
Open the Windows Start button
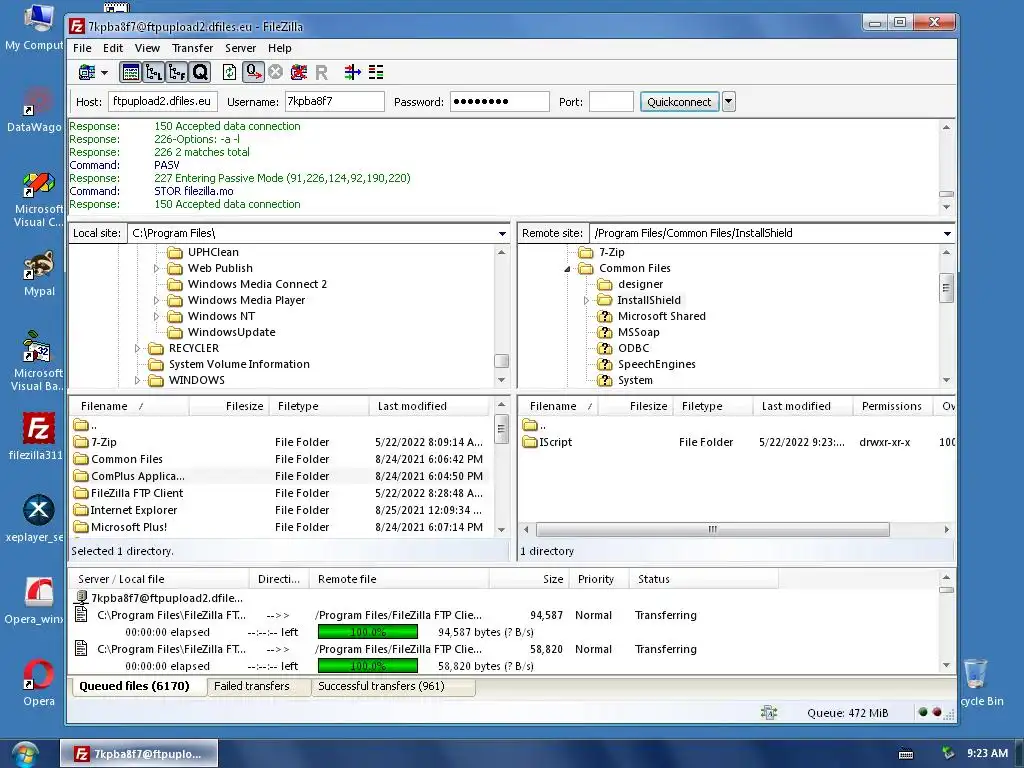pos(25,754)
